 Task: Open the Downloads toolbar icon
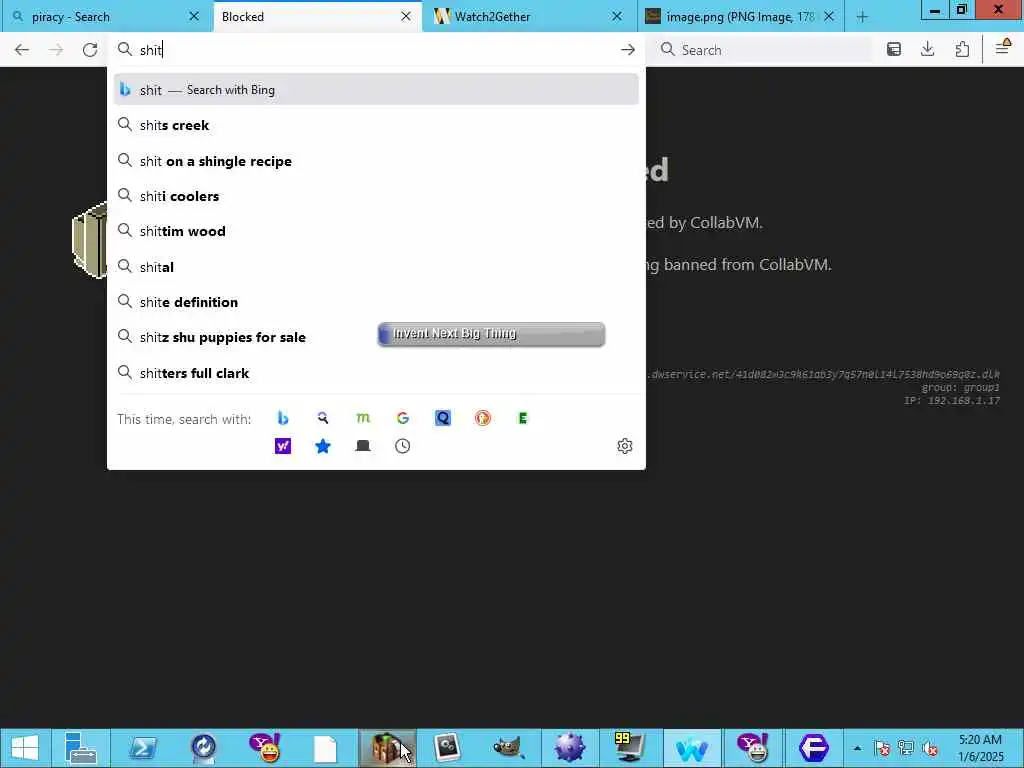pyautogui.click(x=927, y=50)
